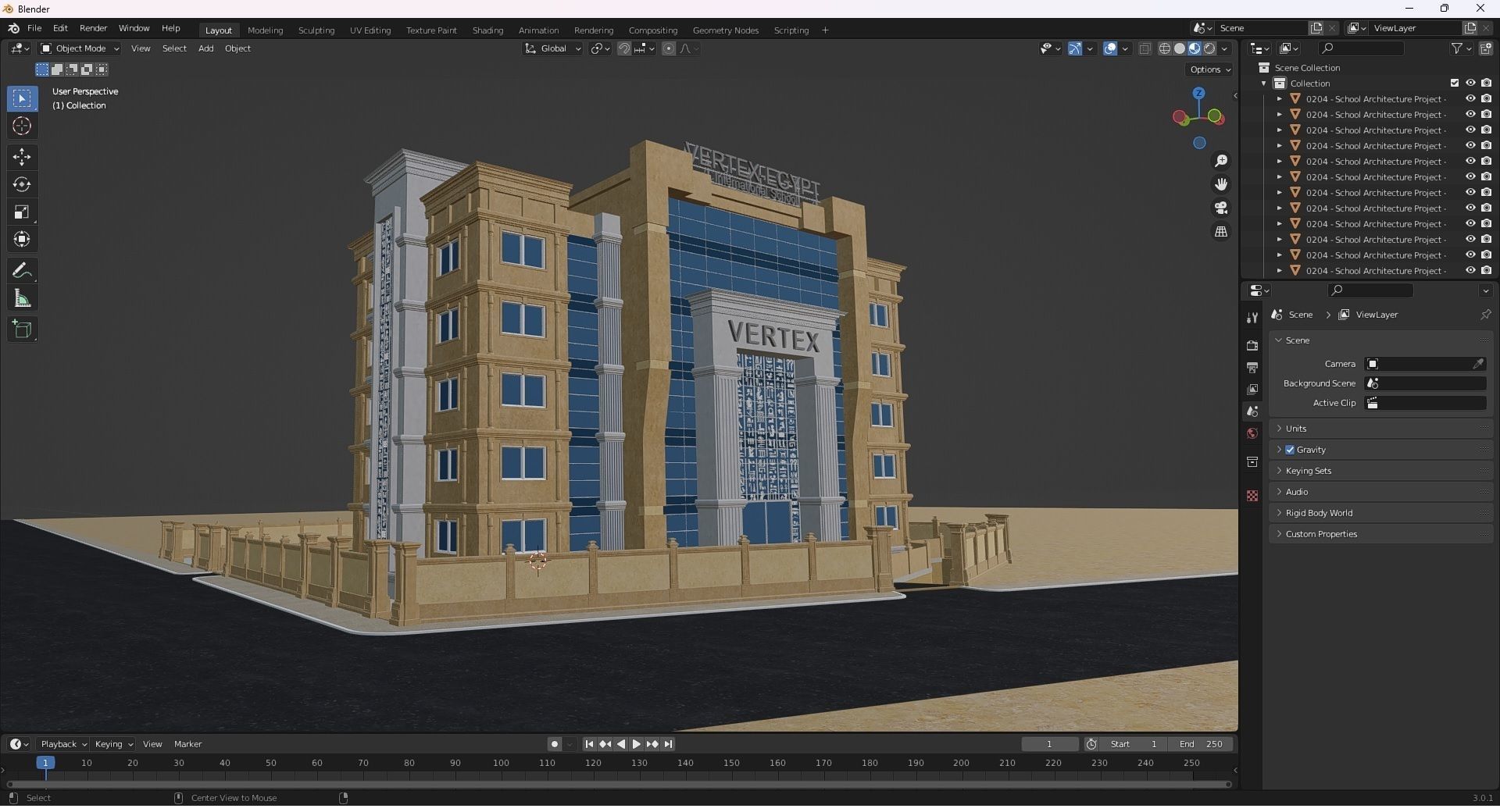Viewport: 1500px width, 812px height.
Task: Open the World properties tab
Action: tap(1252, 433)
